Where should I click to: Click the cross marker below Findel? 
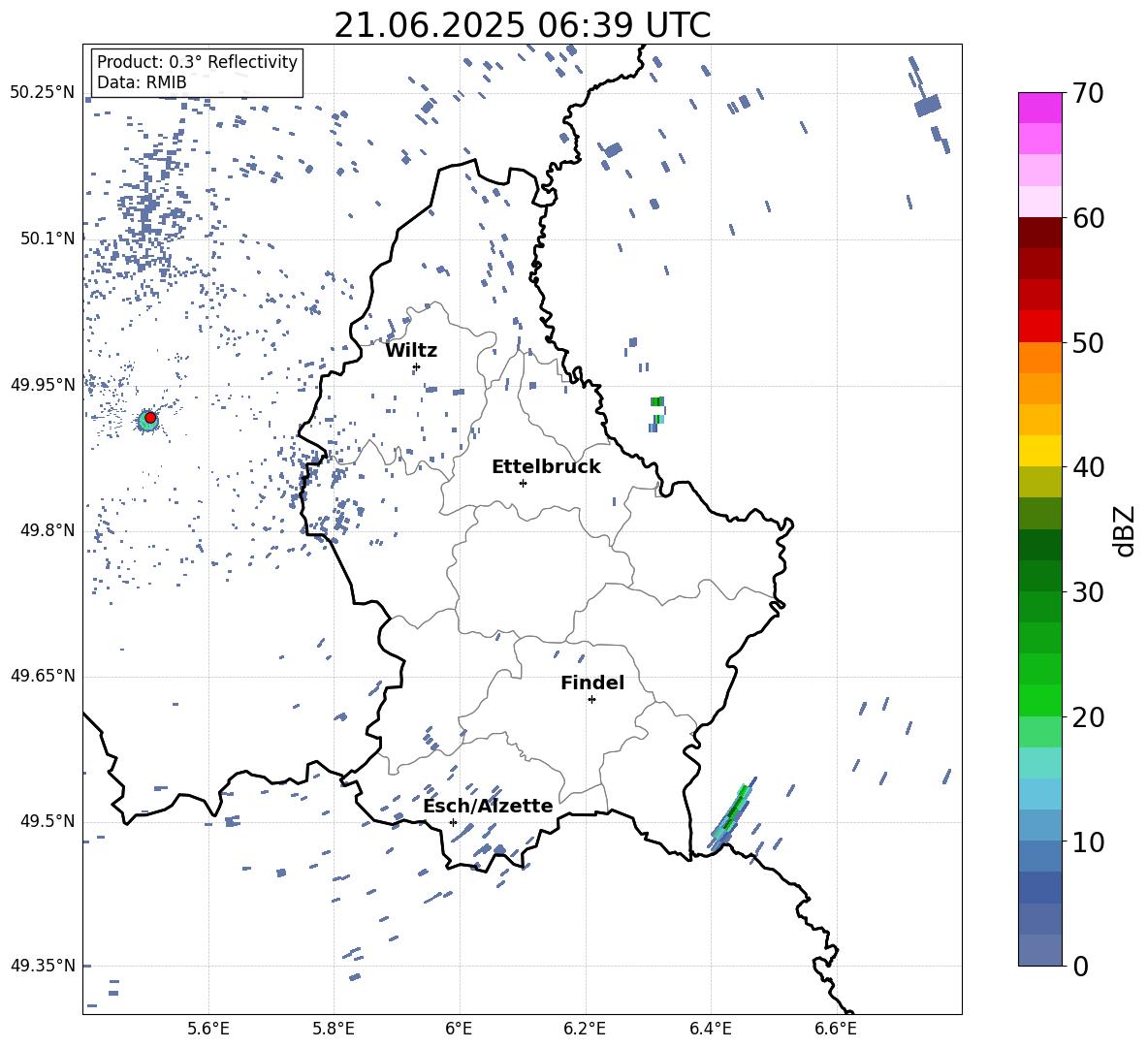[591, 700]
